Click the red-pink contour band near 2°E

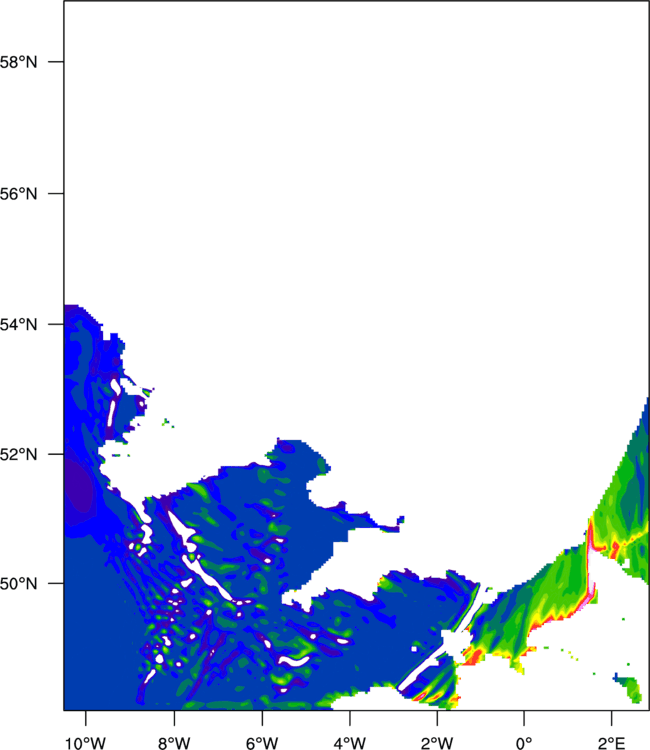[591, 560]
